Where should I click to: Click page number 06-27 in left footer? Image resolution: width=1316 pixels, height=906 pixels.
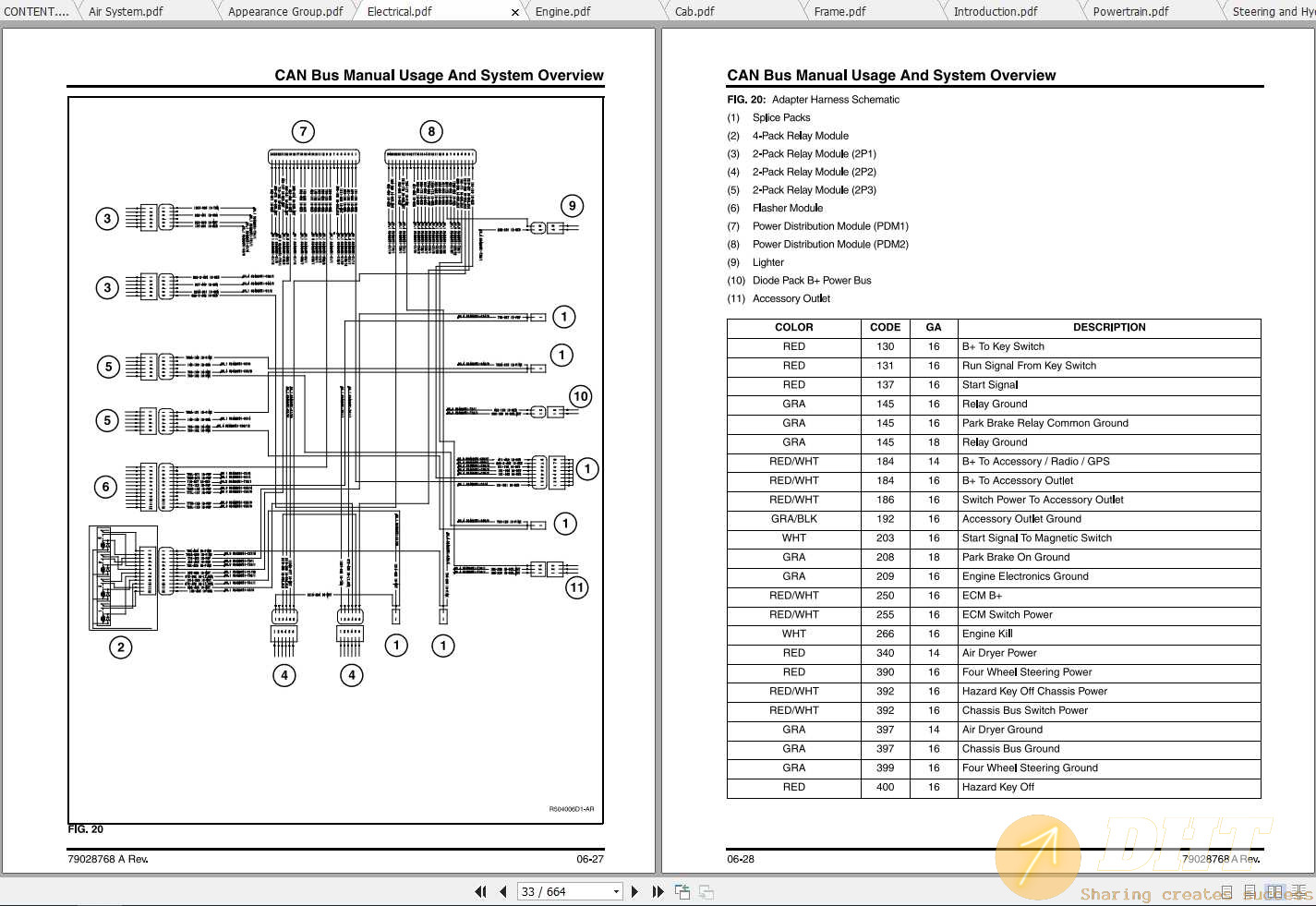[x=590, y=859]
